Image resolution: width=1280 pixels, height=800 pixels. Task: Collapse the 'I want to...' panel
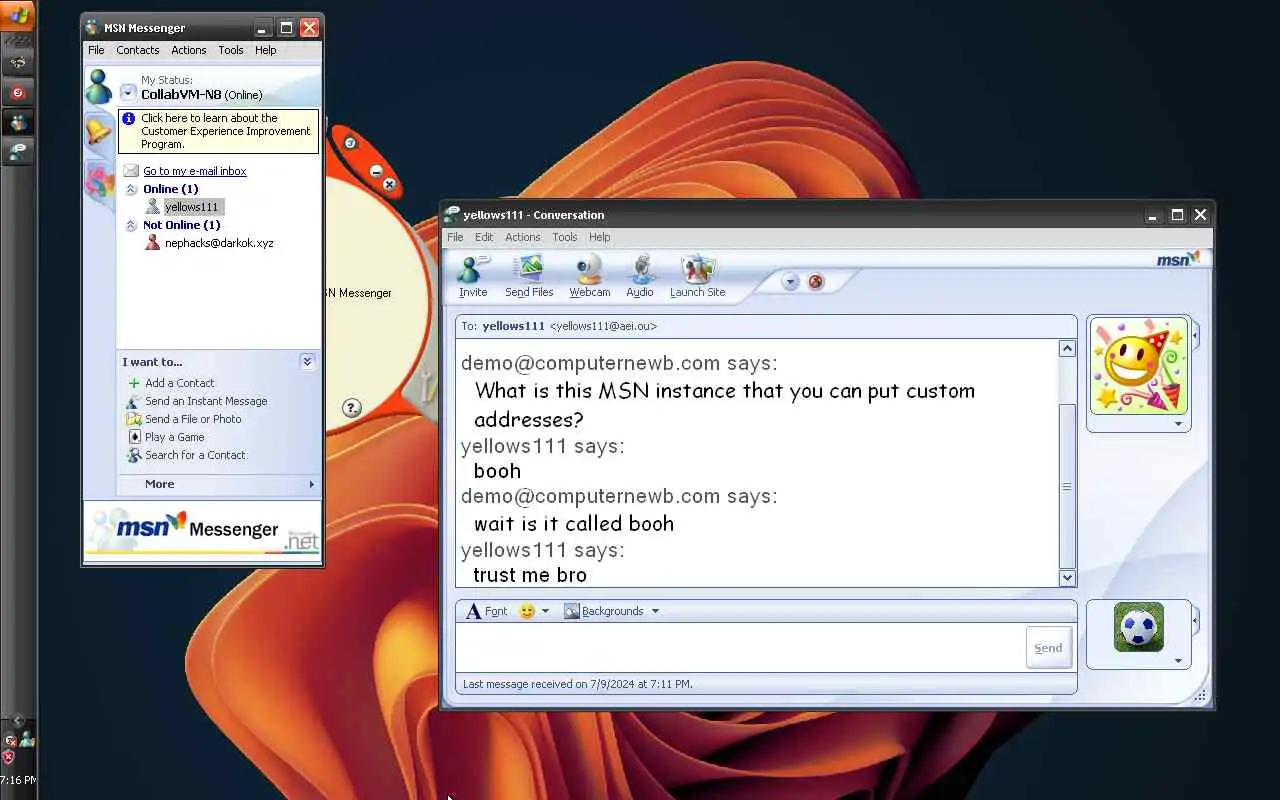(x=307, y=362)
